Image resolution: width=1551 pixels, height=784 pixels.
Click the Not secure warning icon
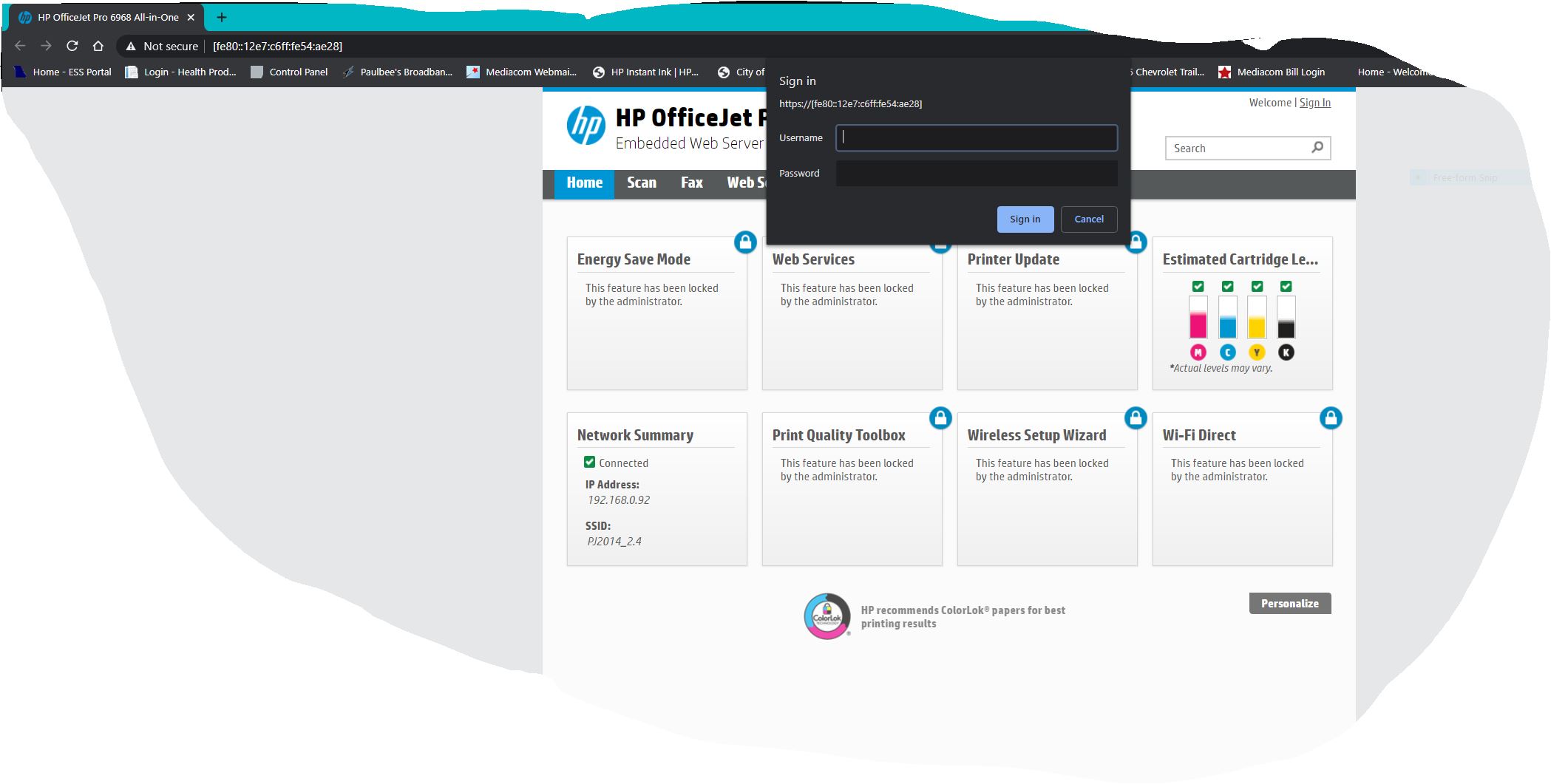point(131,46)
